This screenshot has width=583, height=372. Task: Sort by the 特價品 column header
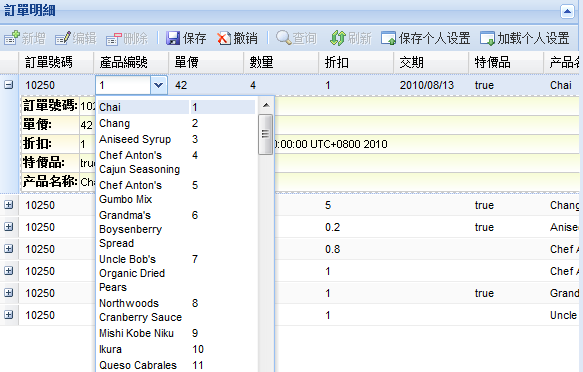click(506, 62)
